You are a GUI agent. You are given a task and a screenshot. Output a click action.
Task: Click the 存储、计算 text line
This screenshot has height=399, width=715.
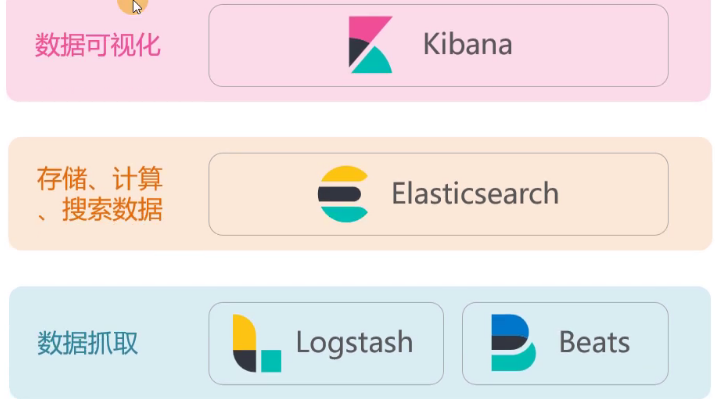tap(99, 179)
